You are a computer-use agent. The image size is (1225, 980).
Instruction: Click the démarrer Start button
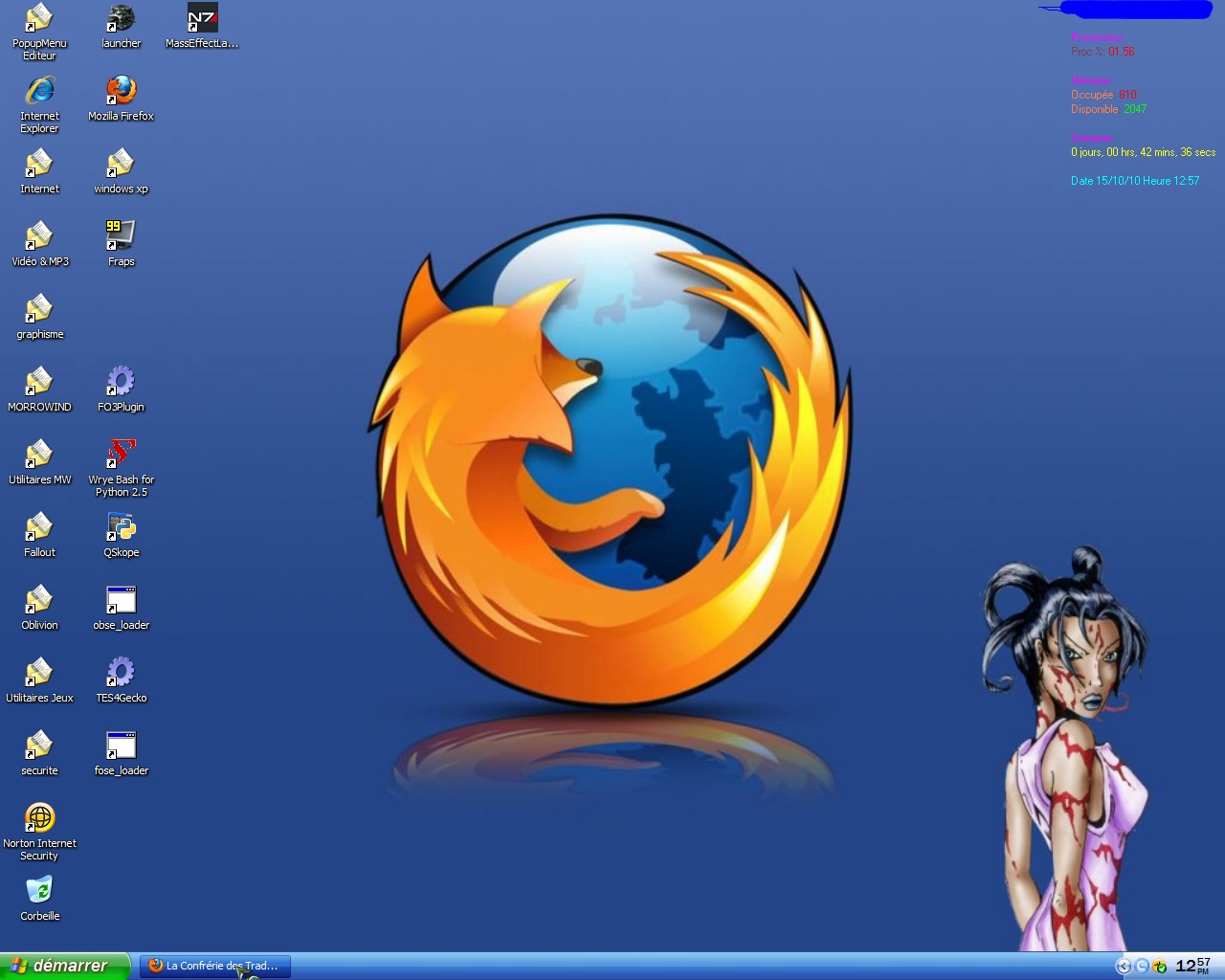coord(63,966)
